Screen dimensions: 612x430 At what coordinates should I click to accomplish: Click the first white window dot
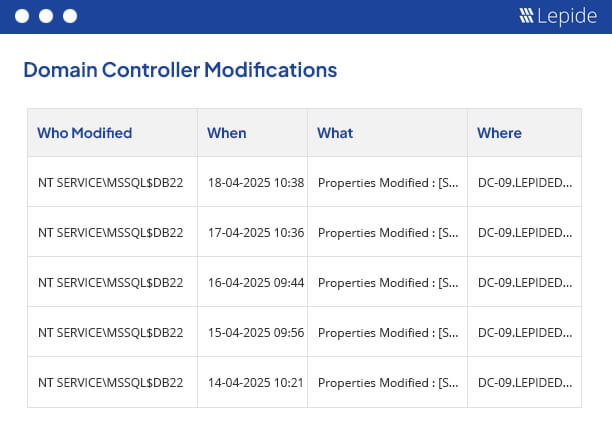point(22,16)
